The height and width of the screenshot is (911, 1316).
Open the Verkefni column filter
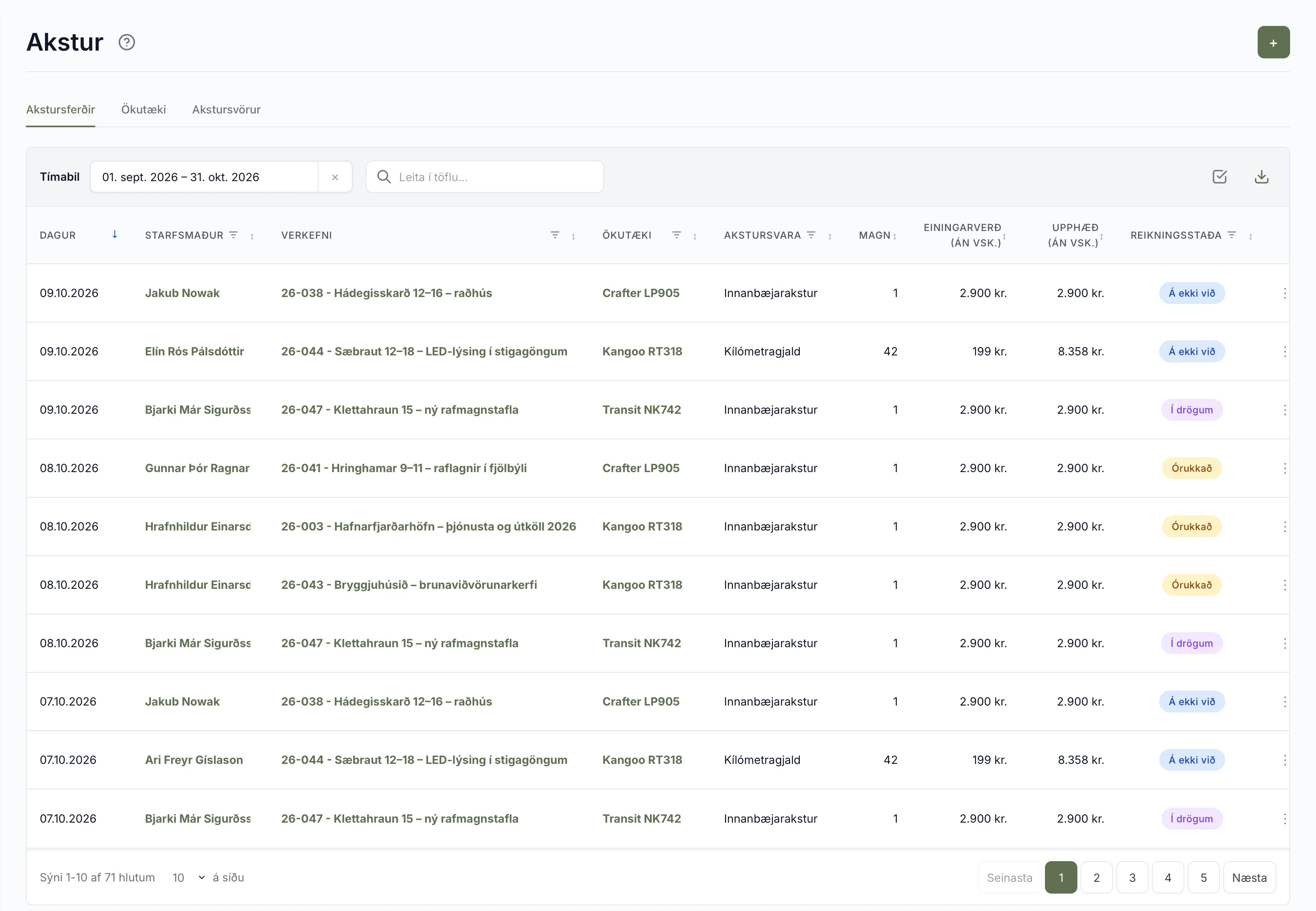[x=555, y=235]
